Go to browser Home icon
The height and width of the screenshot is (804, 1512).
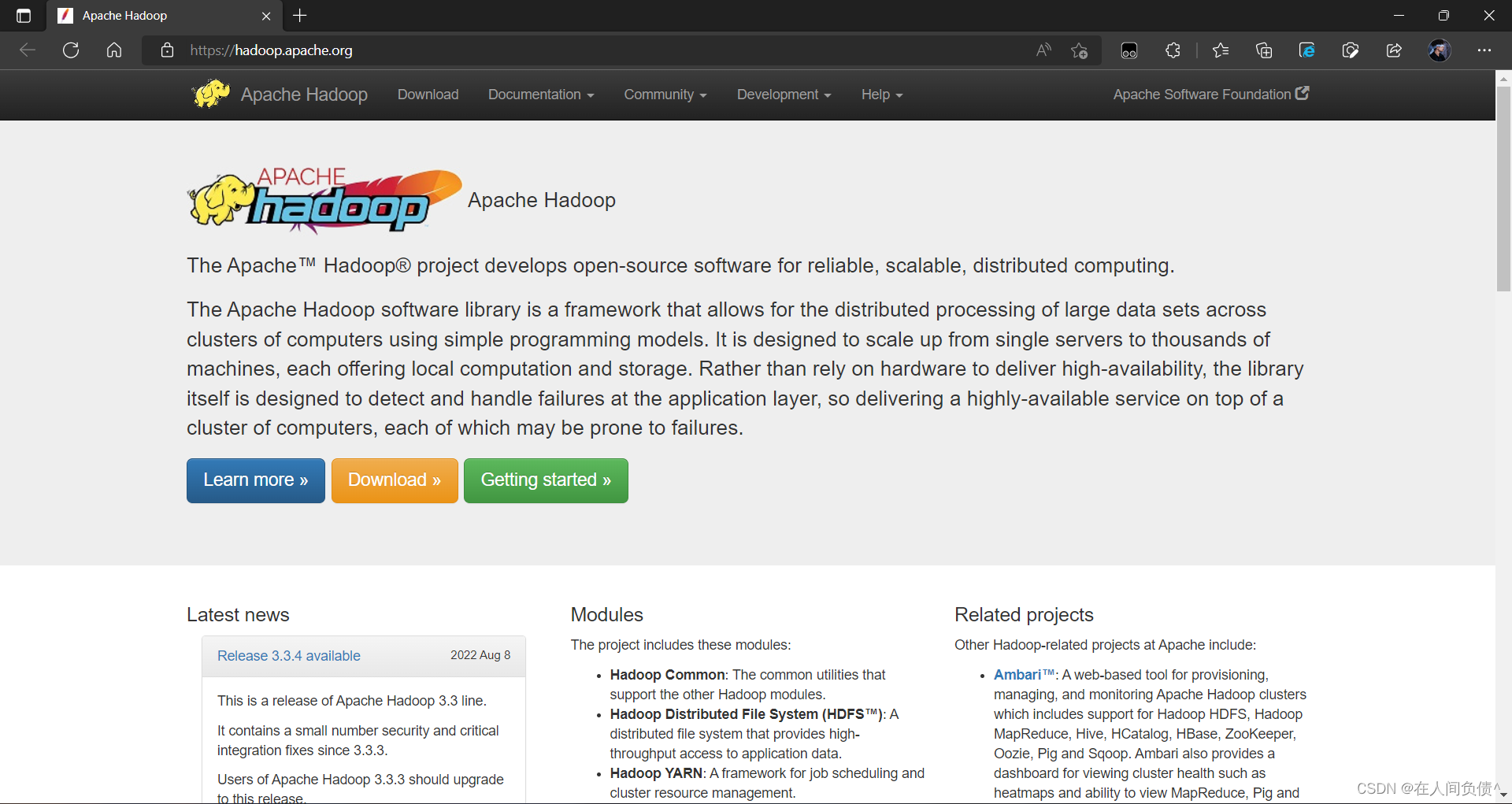coord(114,50)
